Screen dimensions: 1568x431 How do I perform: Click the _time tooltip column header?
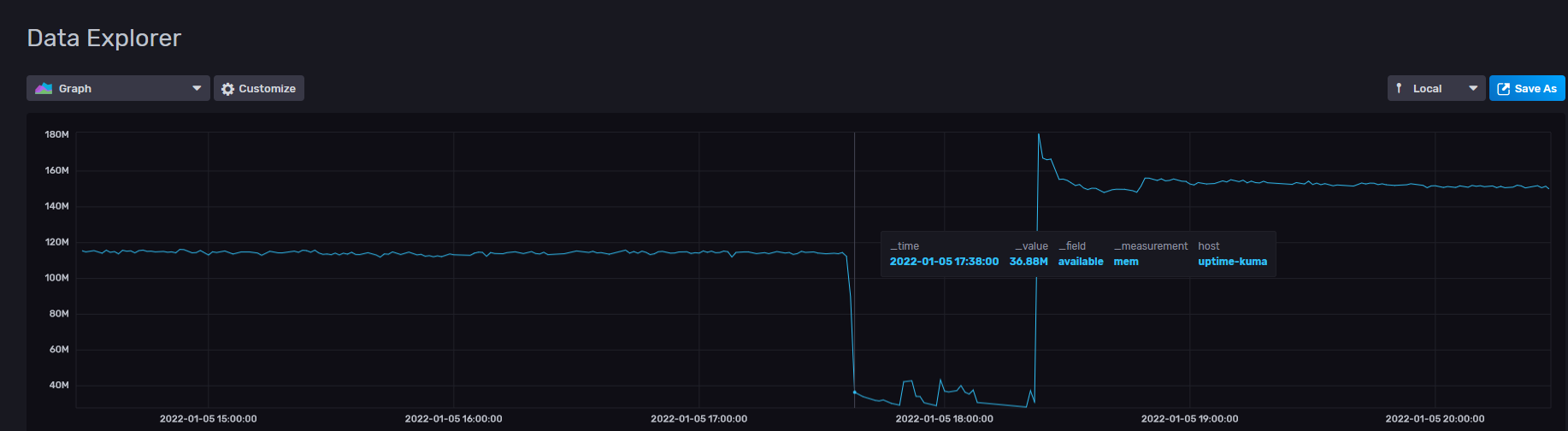[x=905, y=246]
